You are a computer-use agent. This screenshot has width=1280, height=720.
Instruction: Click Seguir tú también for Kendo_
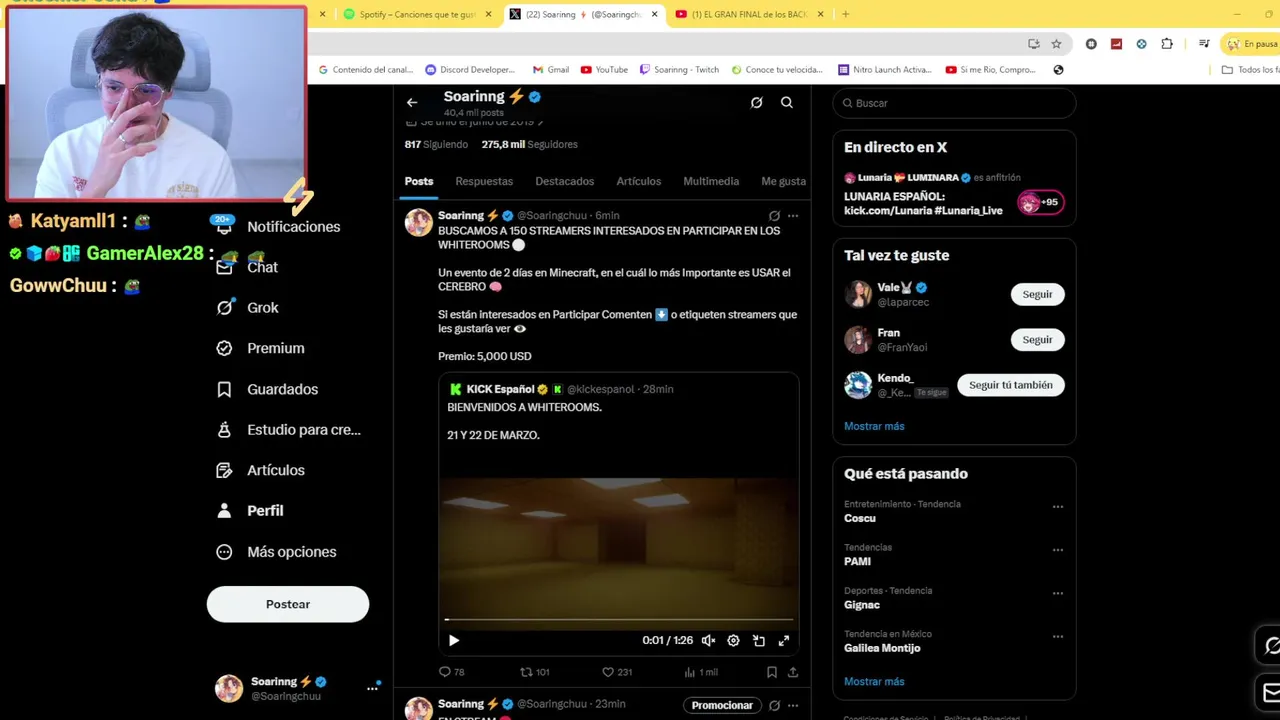click(1011, 385)
